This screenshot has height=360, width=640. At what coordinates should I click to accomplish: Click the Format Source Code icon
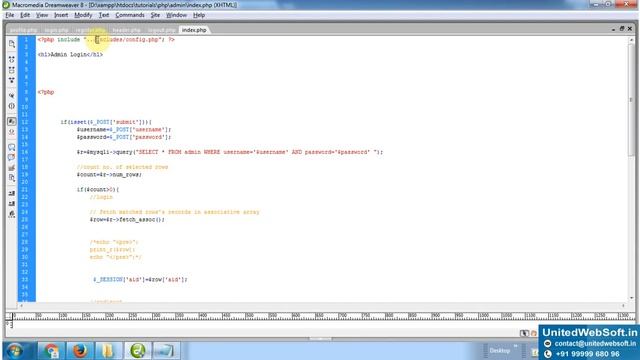(x=11, y=214)
